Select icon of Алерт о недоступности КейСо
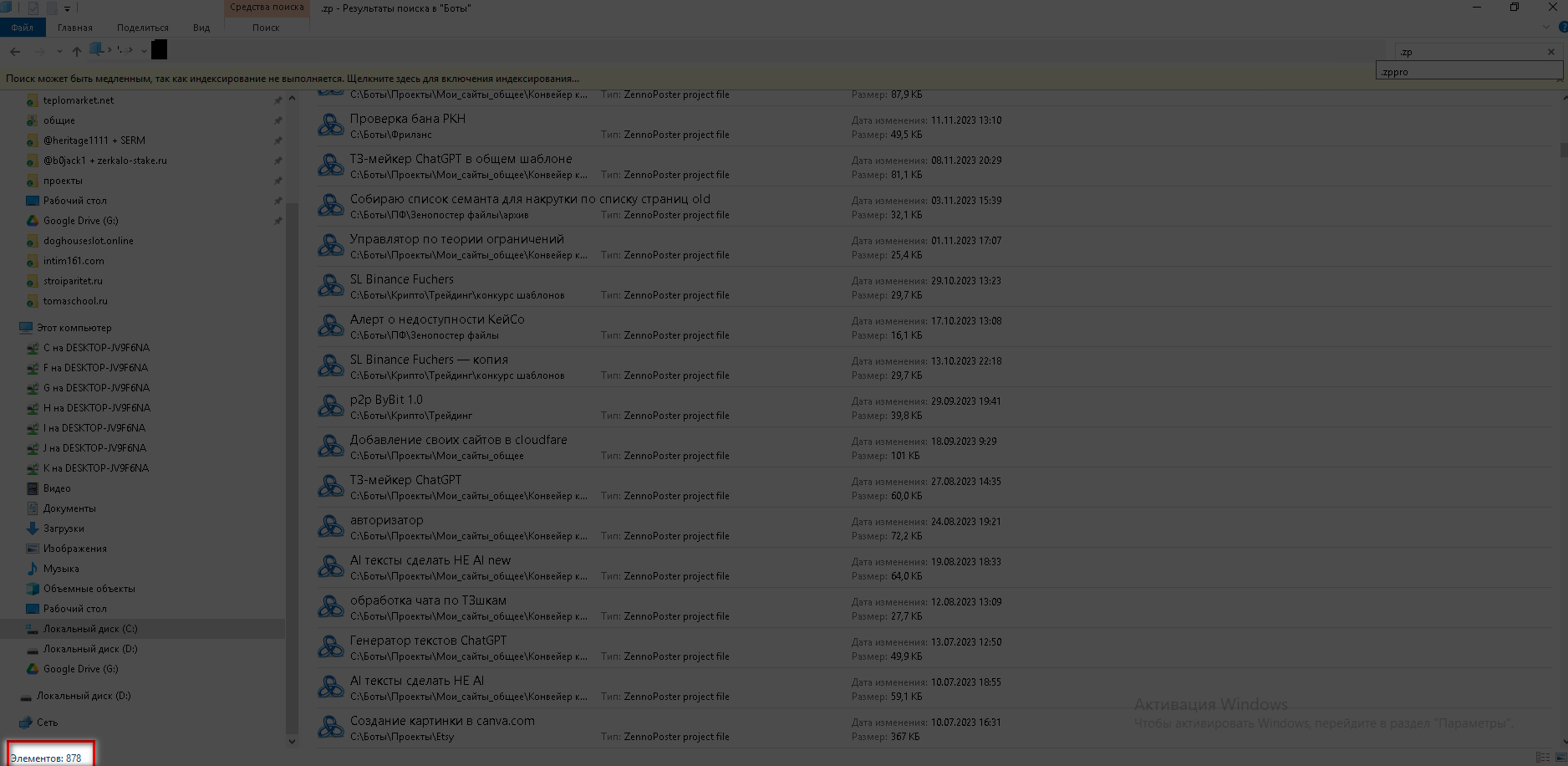This screenshot has height=766, width=1568. [x=331, y=326]
